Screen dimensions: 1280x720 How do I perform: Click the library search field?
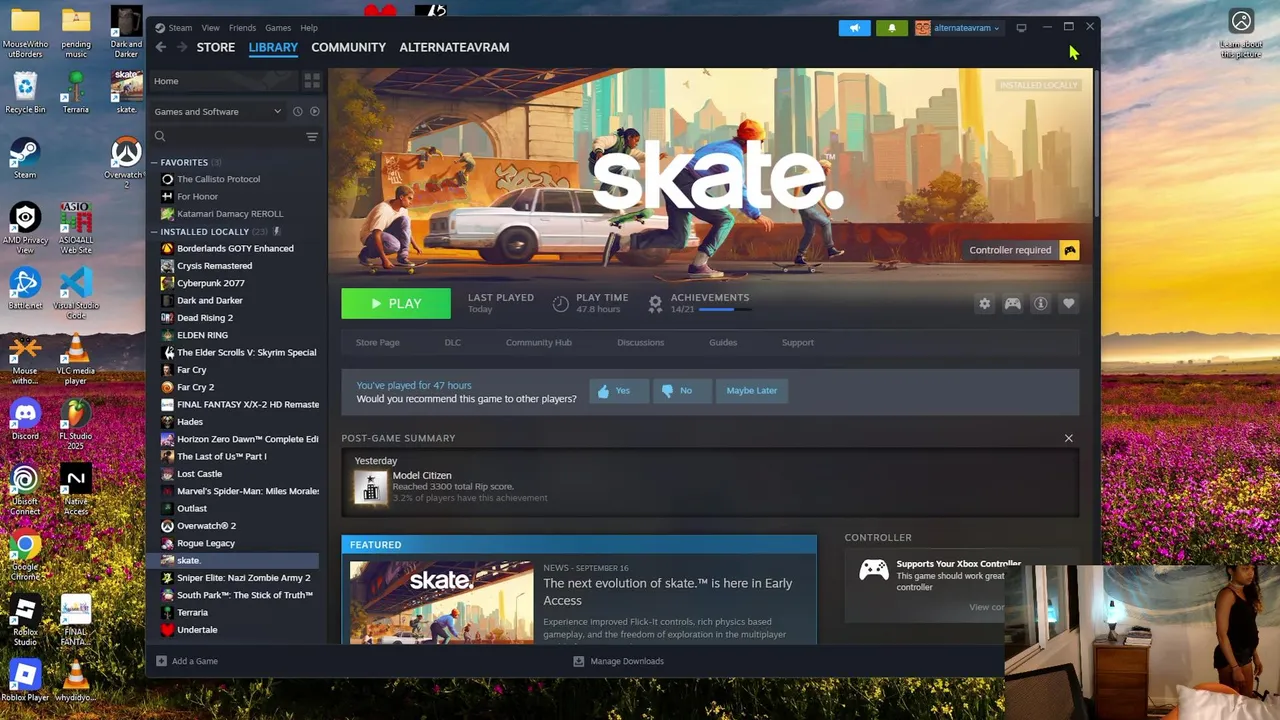pyautogui.click(x=226, y=137)
